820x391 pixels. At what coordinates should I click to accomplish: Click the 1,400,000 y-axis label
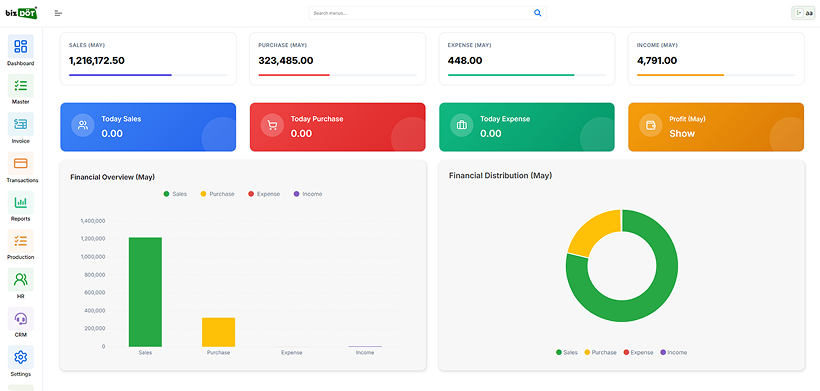click(93, 221)
